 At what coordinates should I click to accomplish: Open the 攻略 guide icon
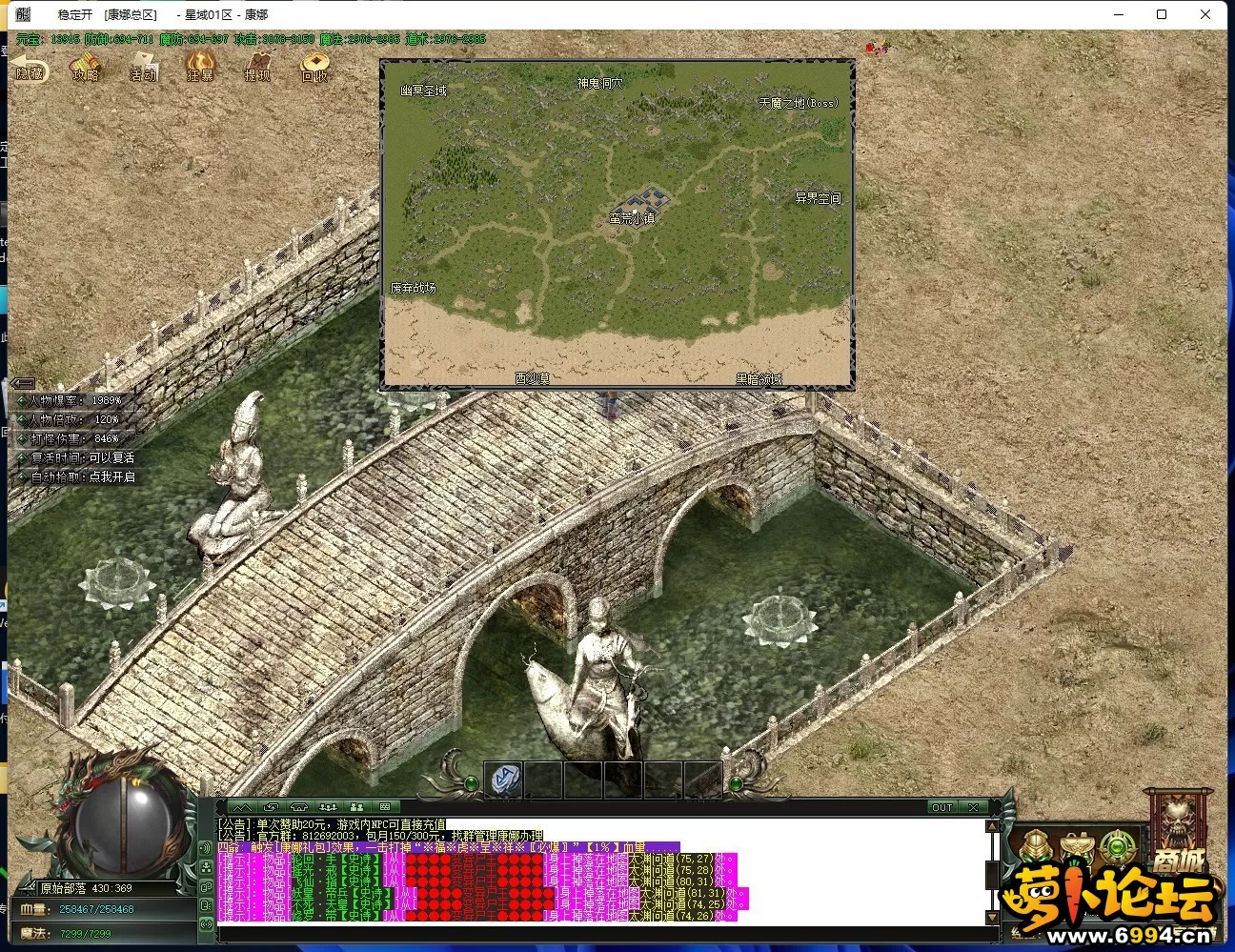(86, 67)
